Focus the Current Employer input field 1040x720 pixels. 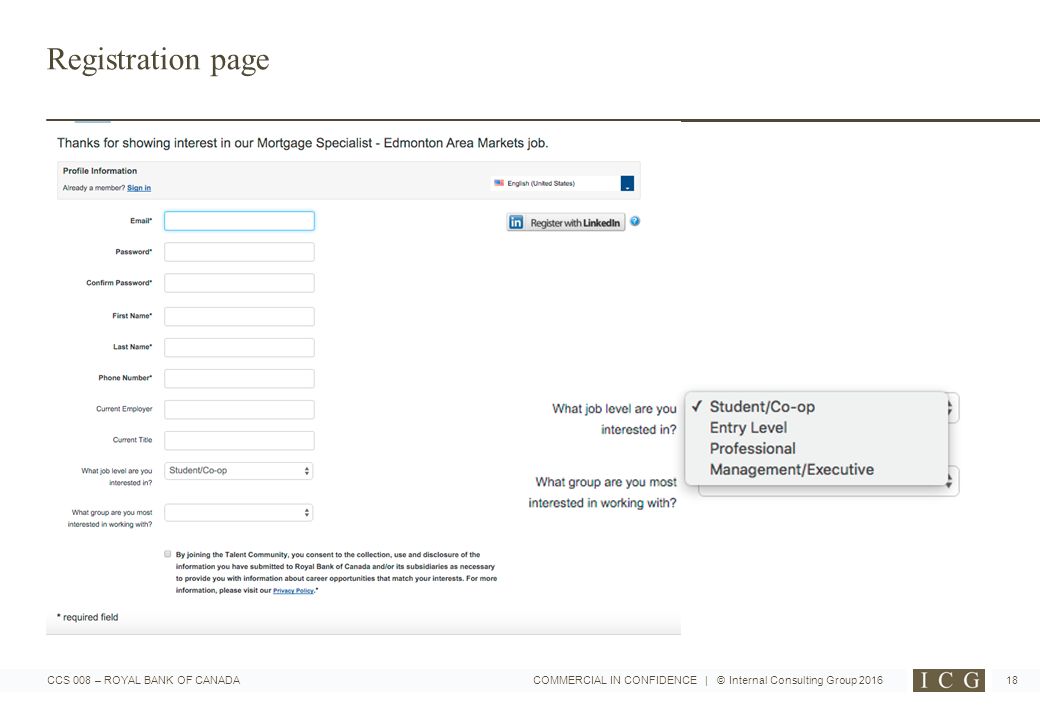(x=239, y=410)
